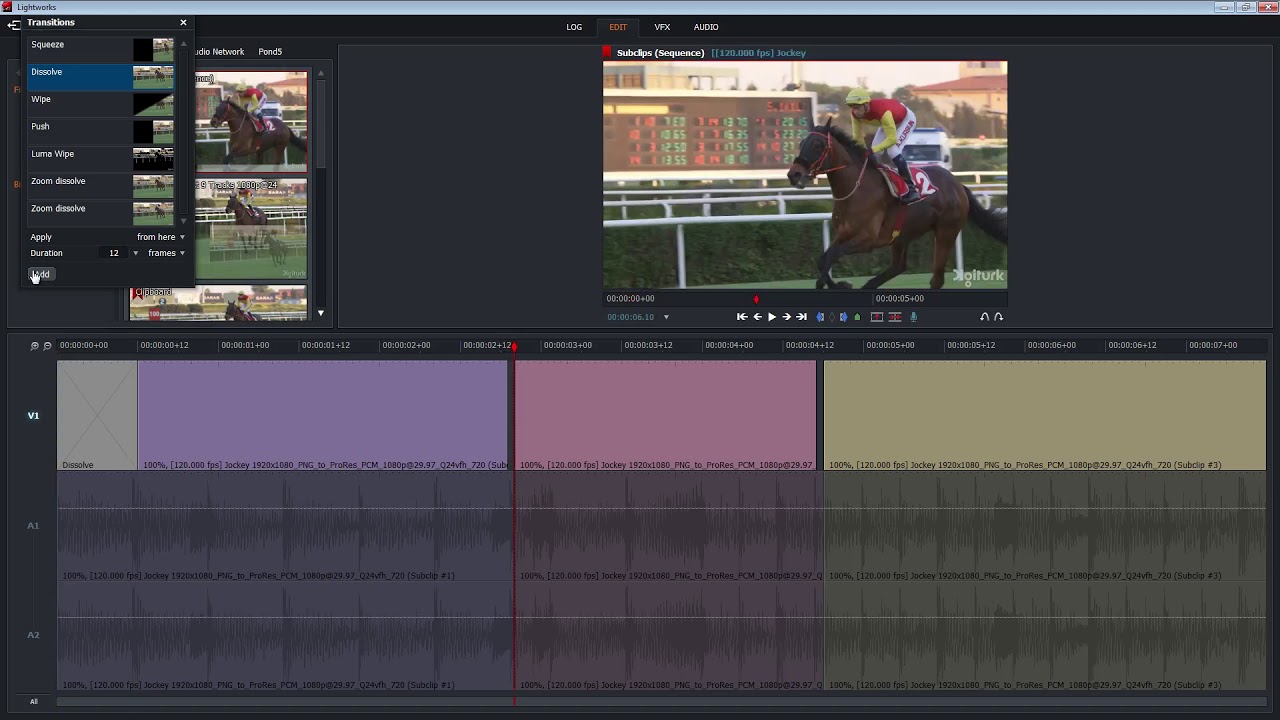Click the Lightworks icon in the title bar
1280x720 pixels.
[x=8, y=7]
